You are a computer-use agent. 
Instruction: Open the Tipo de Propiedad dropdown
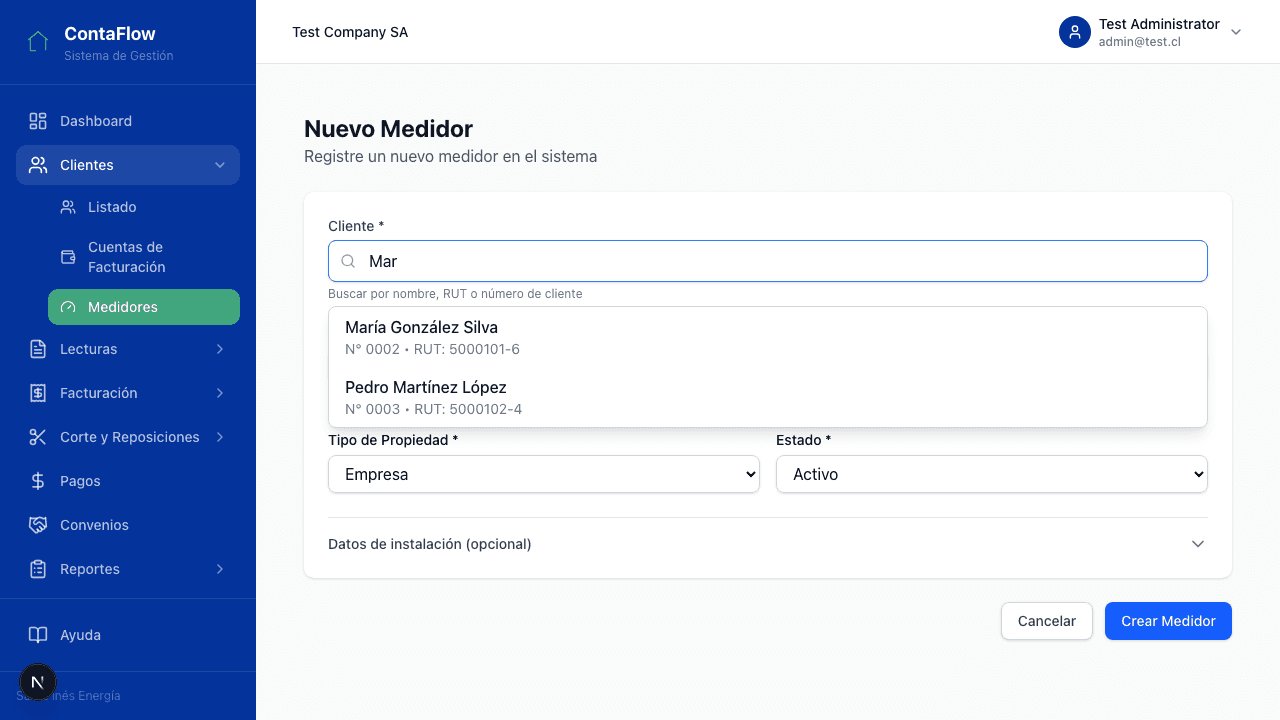tap(544, 474)
